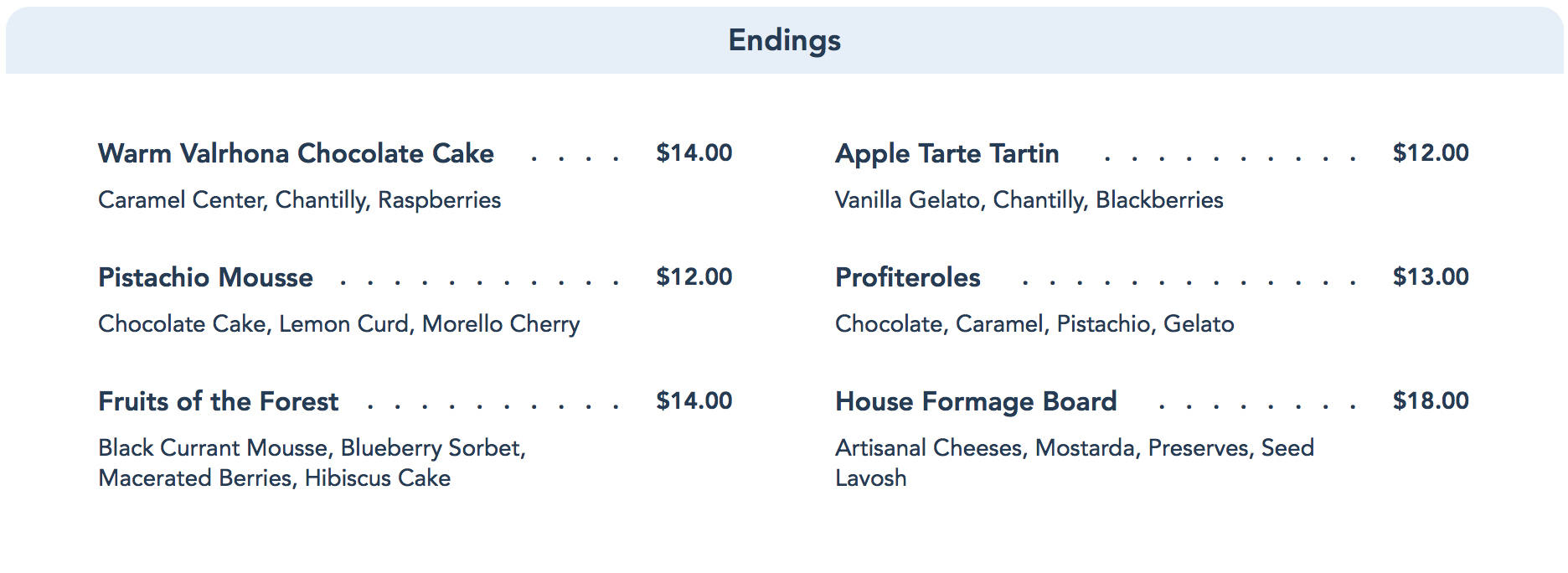This screenshot has width=1568, height=573.
Task: Click the $12.00 Apple Tarte price
Action: [x=1430, y=152]
